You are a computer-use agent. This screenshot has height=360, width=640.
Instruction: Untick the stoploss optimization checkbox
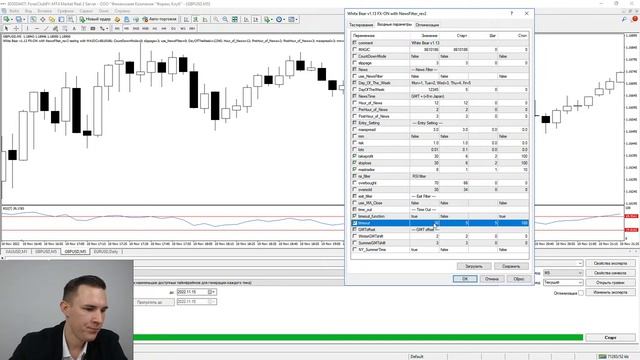[x=354, y=162]
